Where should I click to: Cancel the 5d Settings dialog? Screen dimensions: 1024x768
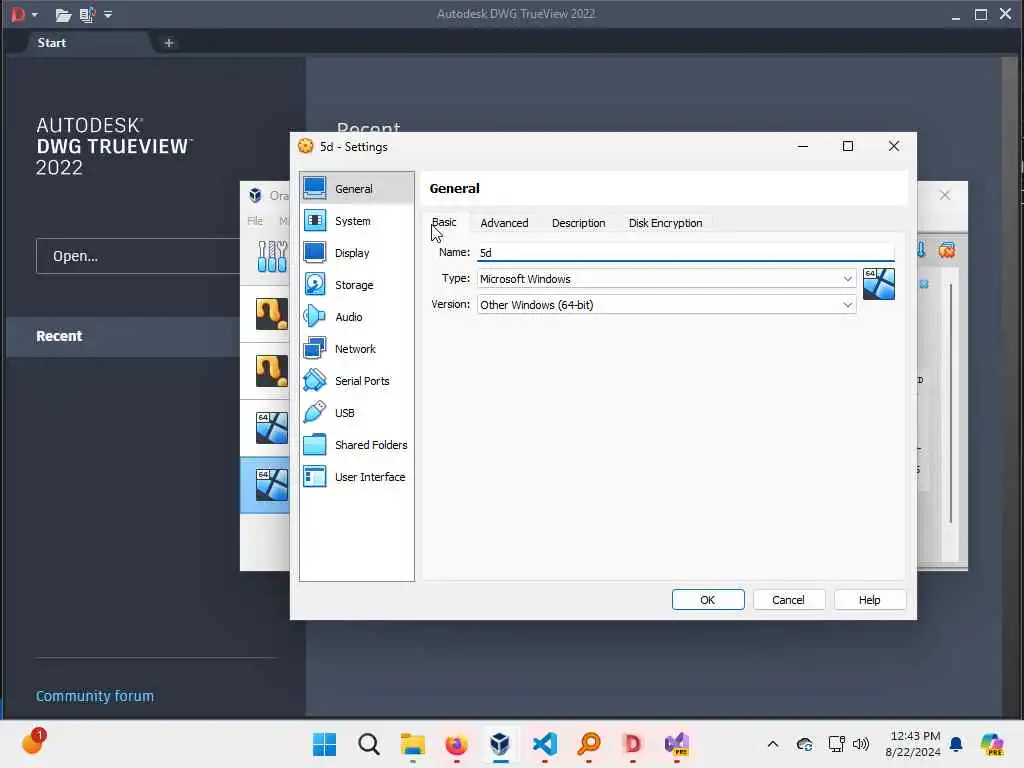pyautogui.click(x=788, y=600)
